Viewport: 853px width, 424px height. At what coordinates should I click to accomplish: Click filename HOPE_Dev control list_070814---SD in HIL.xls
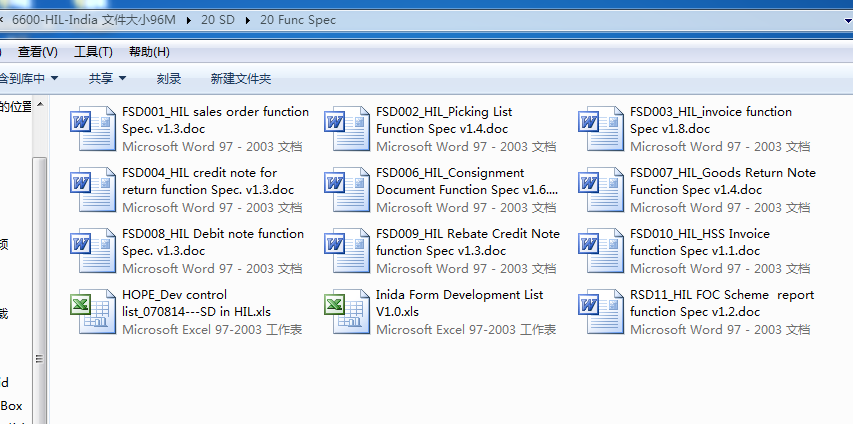coord(196,303)
